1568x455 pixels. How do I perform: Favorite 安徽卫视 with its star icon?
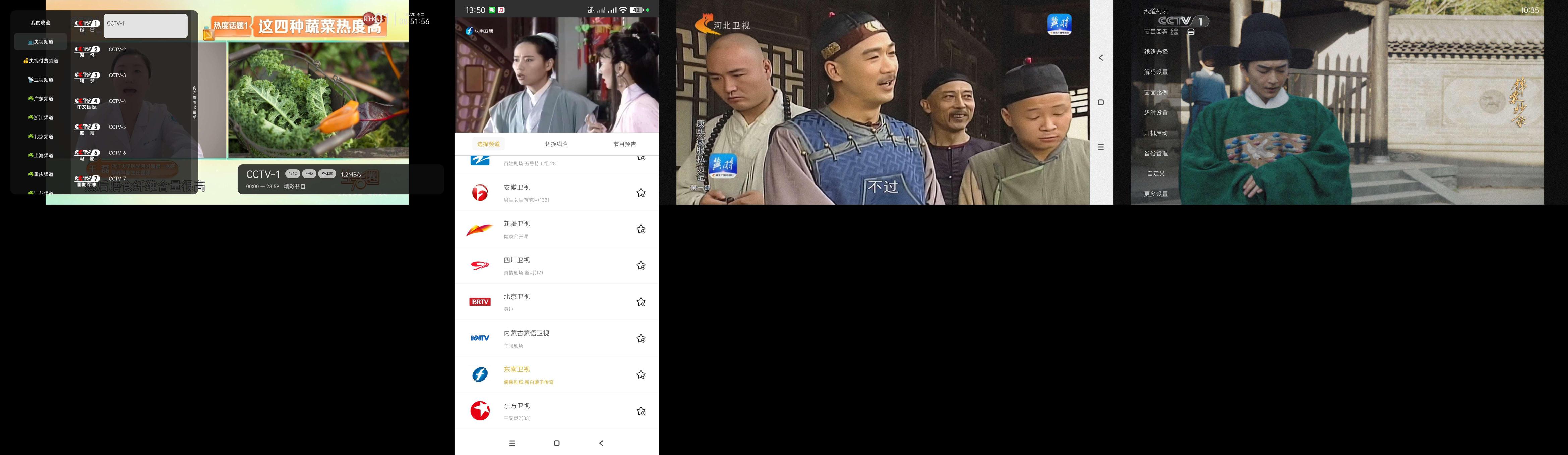(641, 193)
